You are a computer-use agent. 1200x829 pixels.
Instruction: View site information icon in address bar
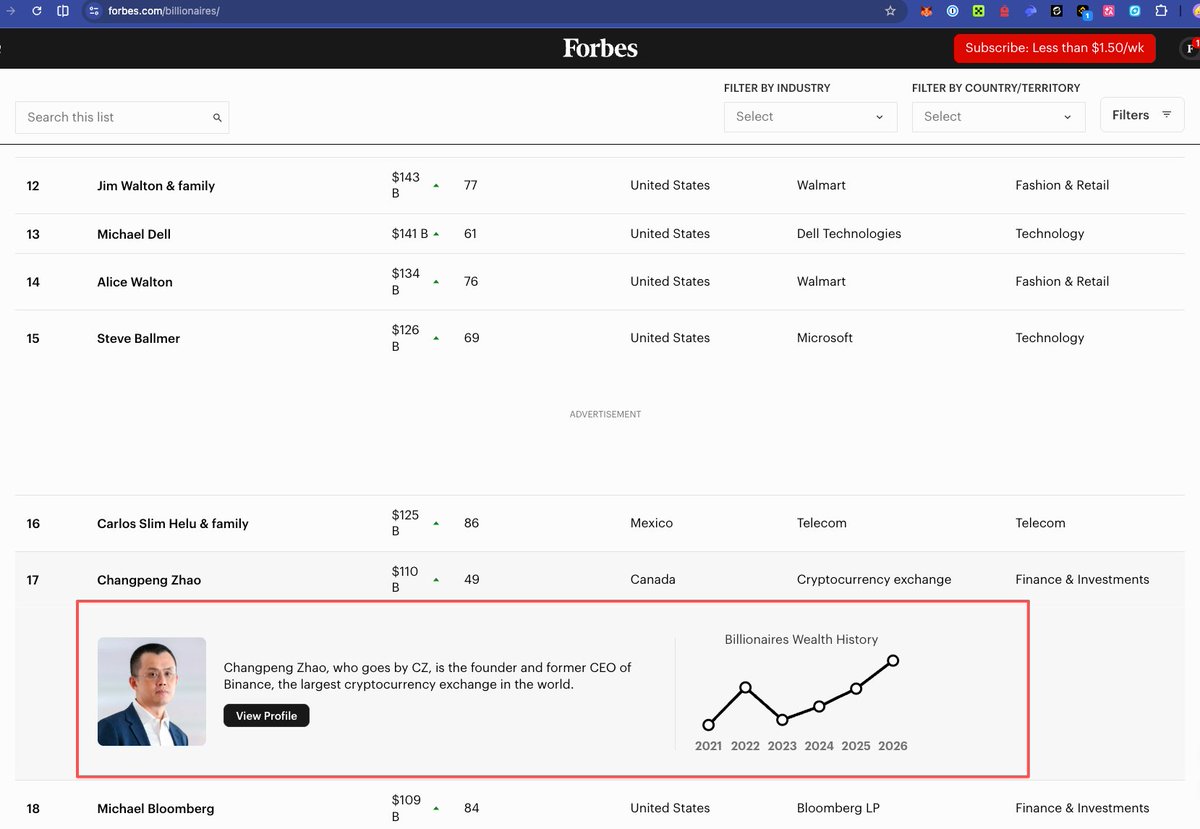point(94,11)
